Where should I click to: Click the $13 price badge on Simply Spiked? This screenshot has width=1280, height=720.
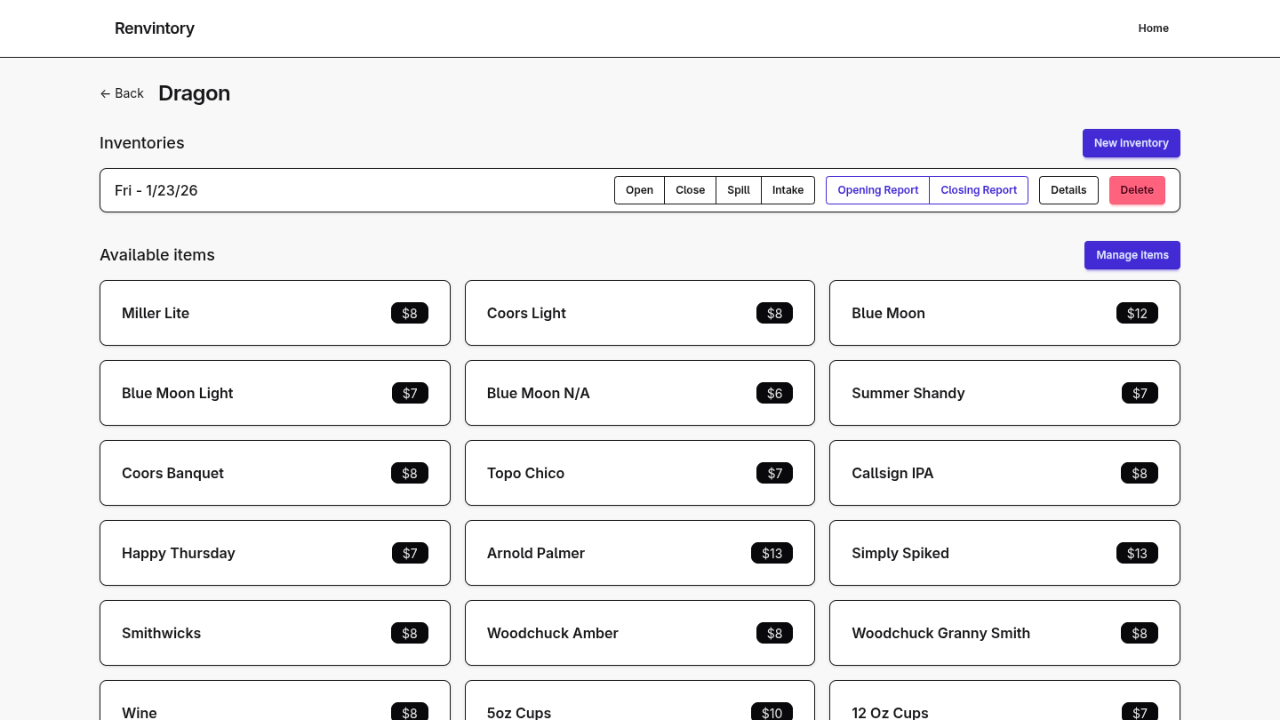[1137, 553]
